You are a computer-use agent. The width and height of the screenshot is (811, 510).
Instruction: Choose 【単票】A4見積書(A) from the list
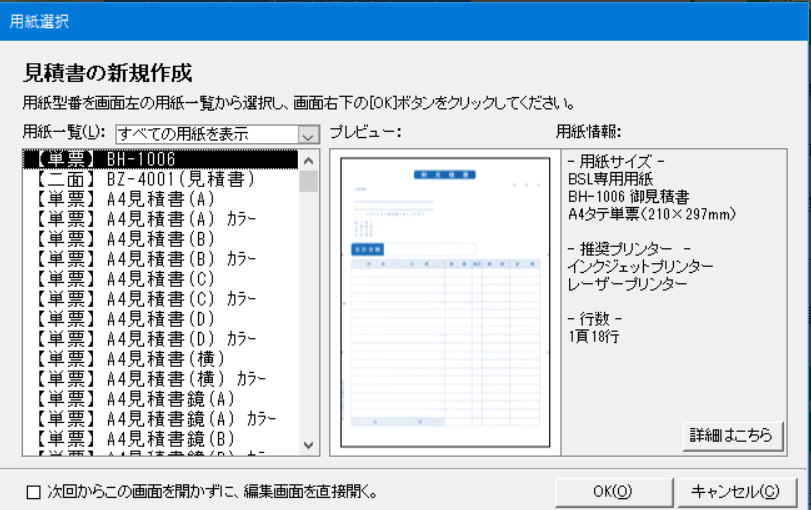point(160,199)
